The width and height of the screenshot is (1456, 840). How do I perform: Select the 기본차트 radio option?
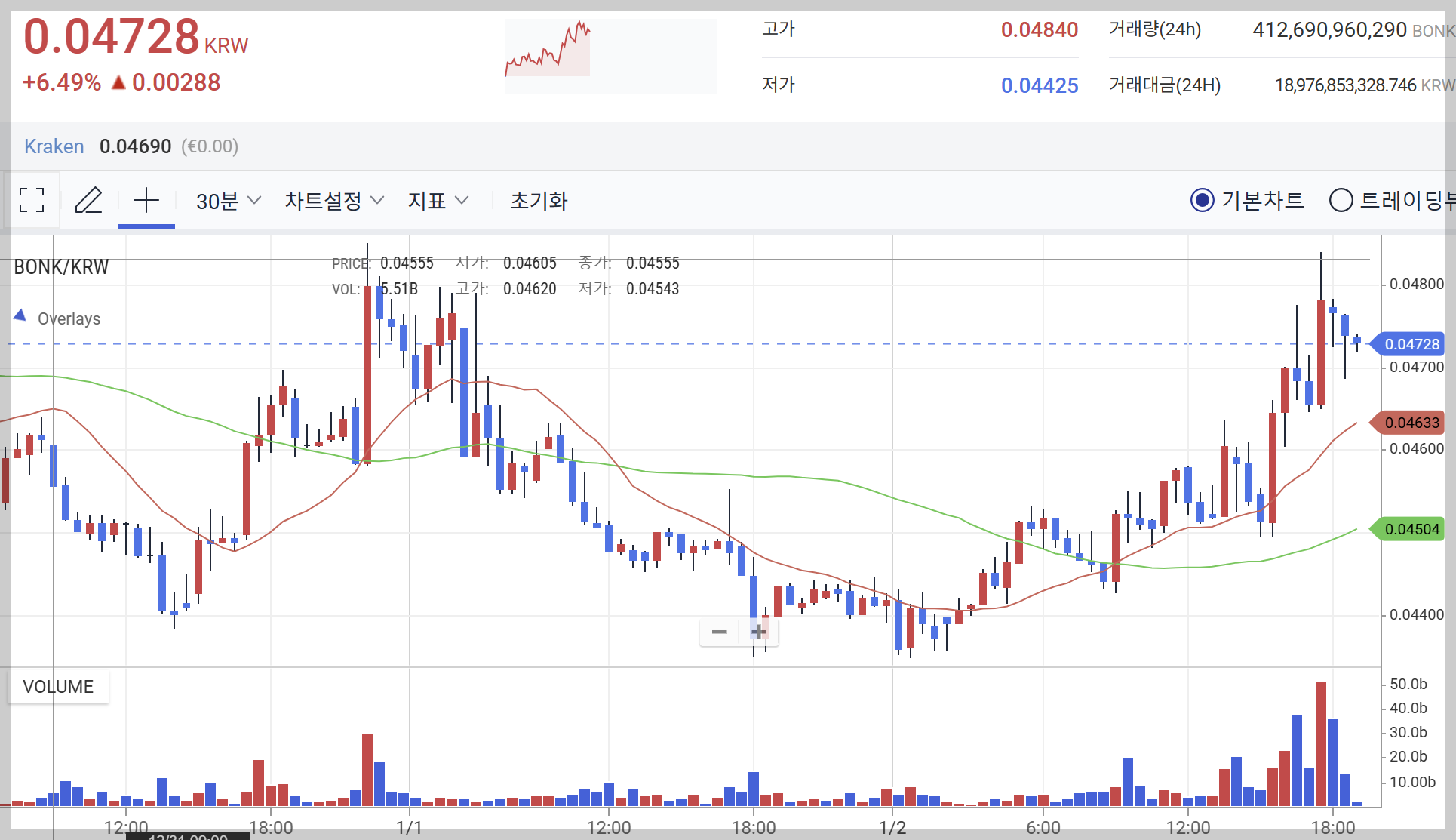1202,200
